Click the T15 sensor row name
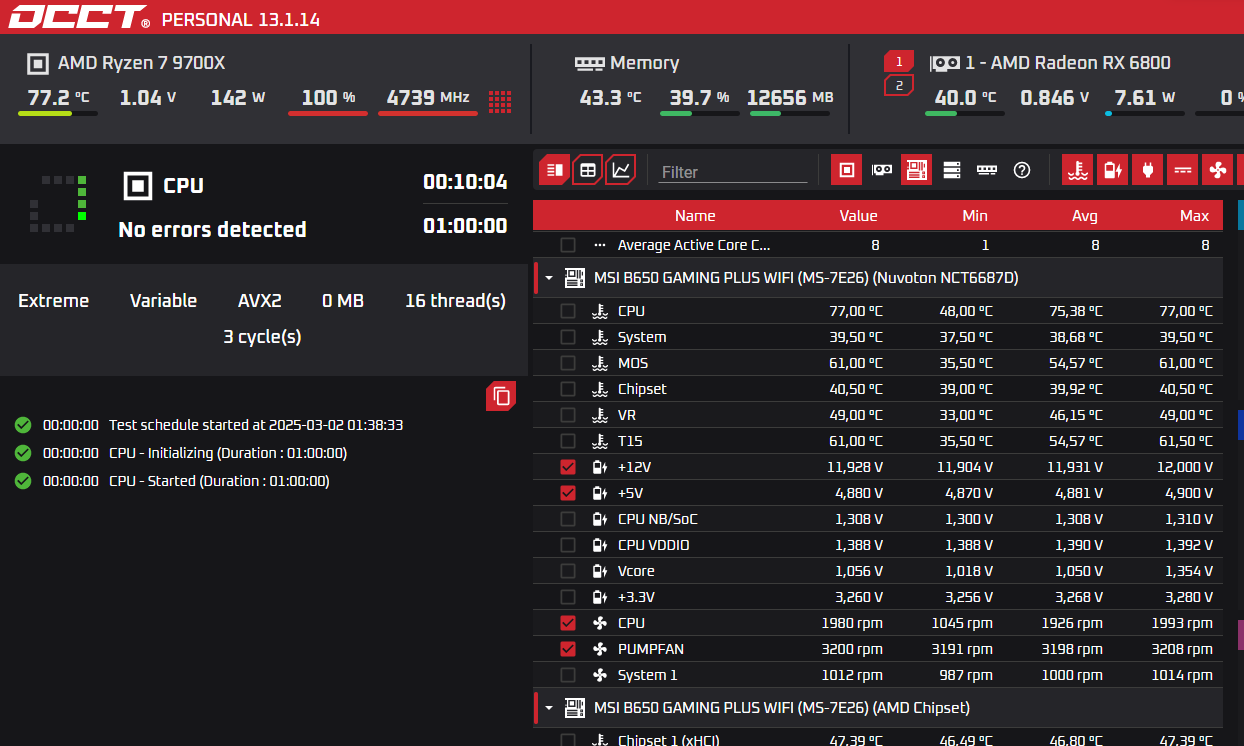The height and width of the screenshot is (746, 1244). (628, 441)
